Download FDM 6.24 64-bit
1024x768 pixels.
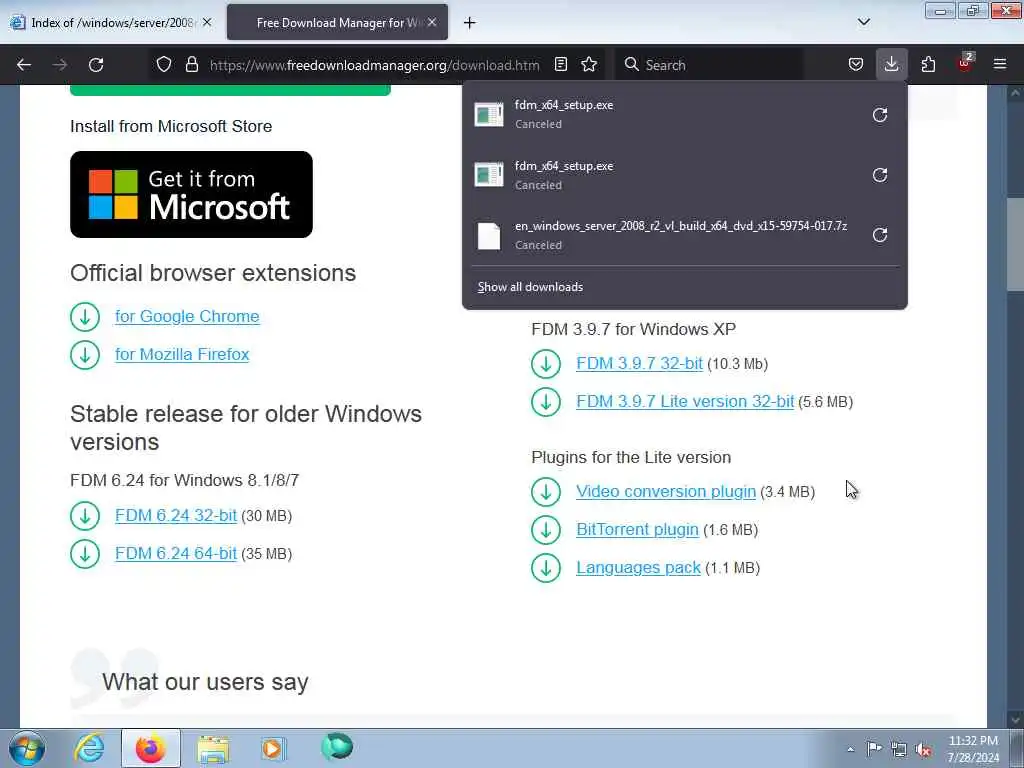[176, 554]
